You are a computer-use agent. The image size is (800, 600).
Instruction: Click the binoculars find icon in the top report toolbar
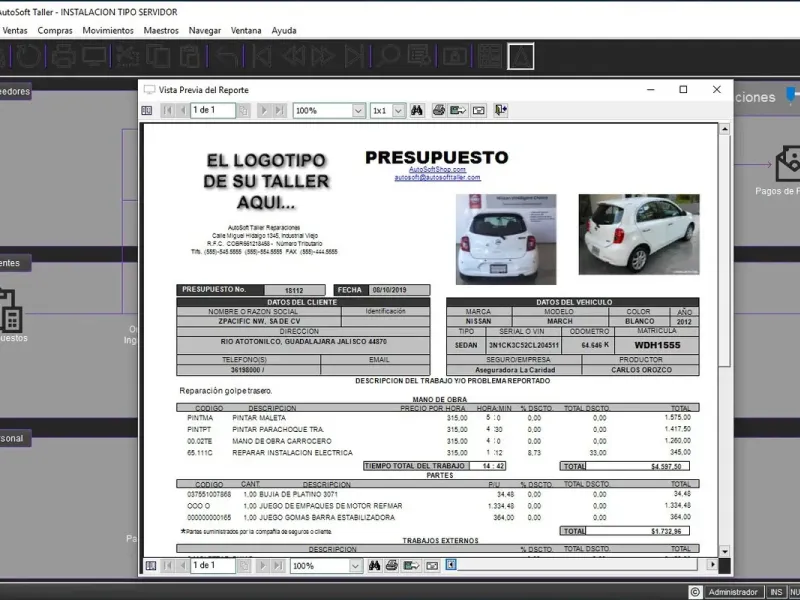tap(417, 110)
